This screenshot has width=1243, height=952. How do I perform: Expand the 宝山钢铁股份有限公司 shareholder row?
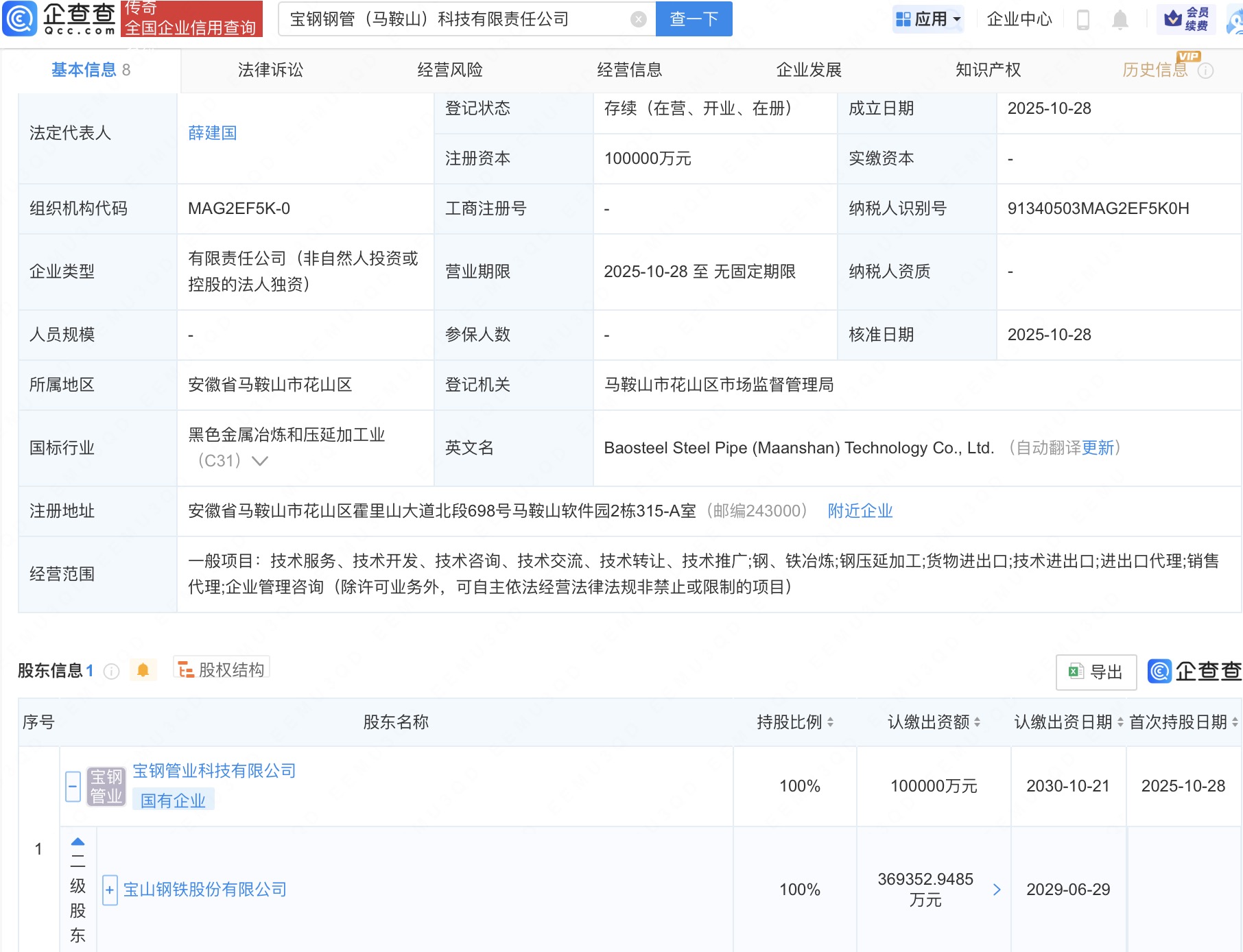click(x=110, y=890)
